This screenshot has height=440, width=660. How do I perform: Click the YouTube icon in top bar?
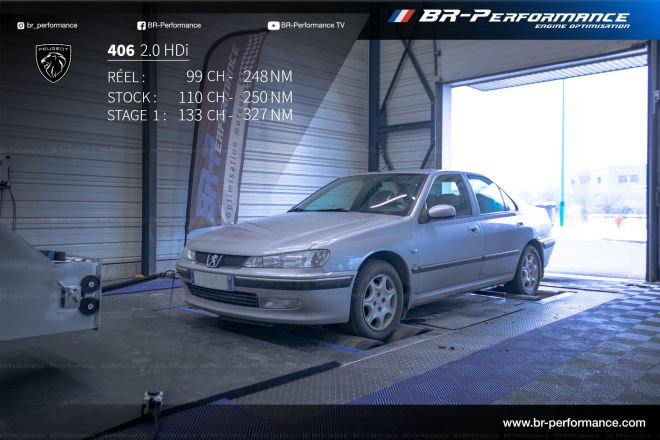(x=273, y=25)
